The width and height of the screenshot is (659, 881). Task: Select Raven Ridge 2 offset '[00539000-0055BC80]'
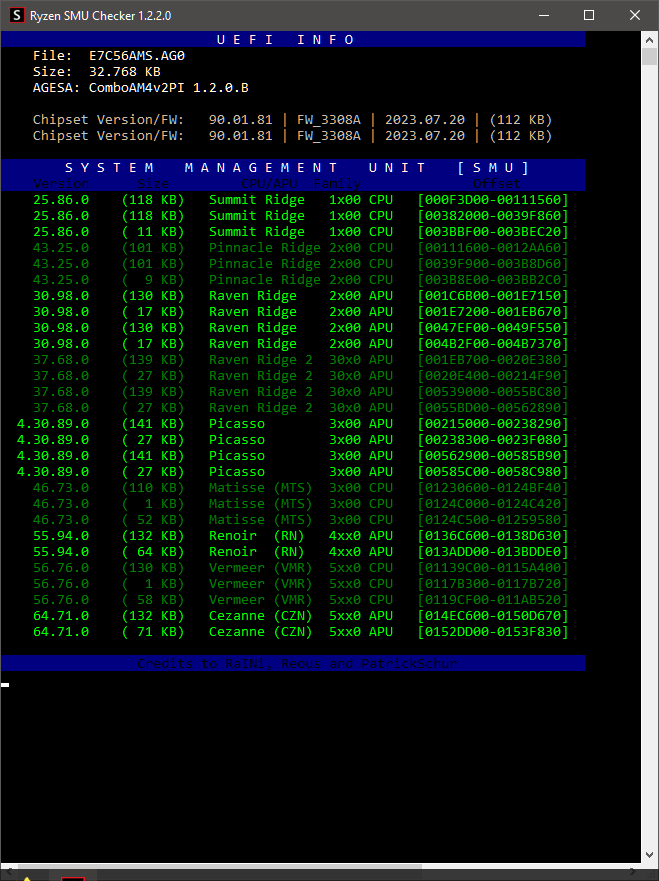click(493, 392)
